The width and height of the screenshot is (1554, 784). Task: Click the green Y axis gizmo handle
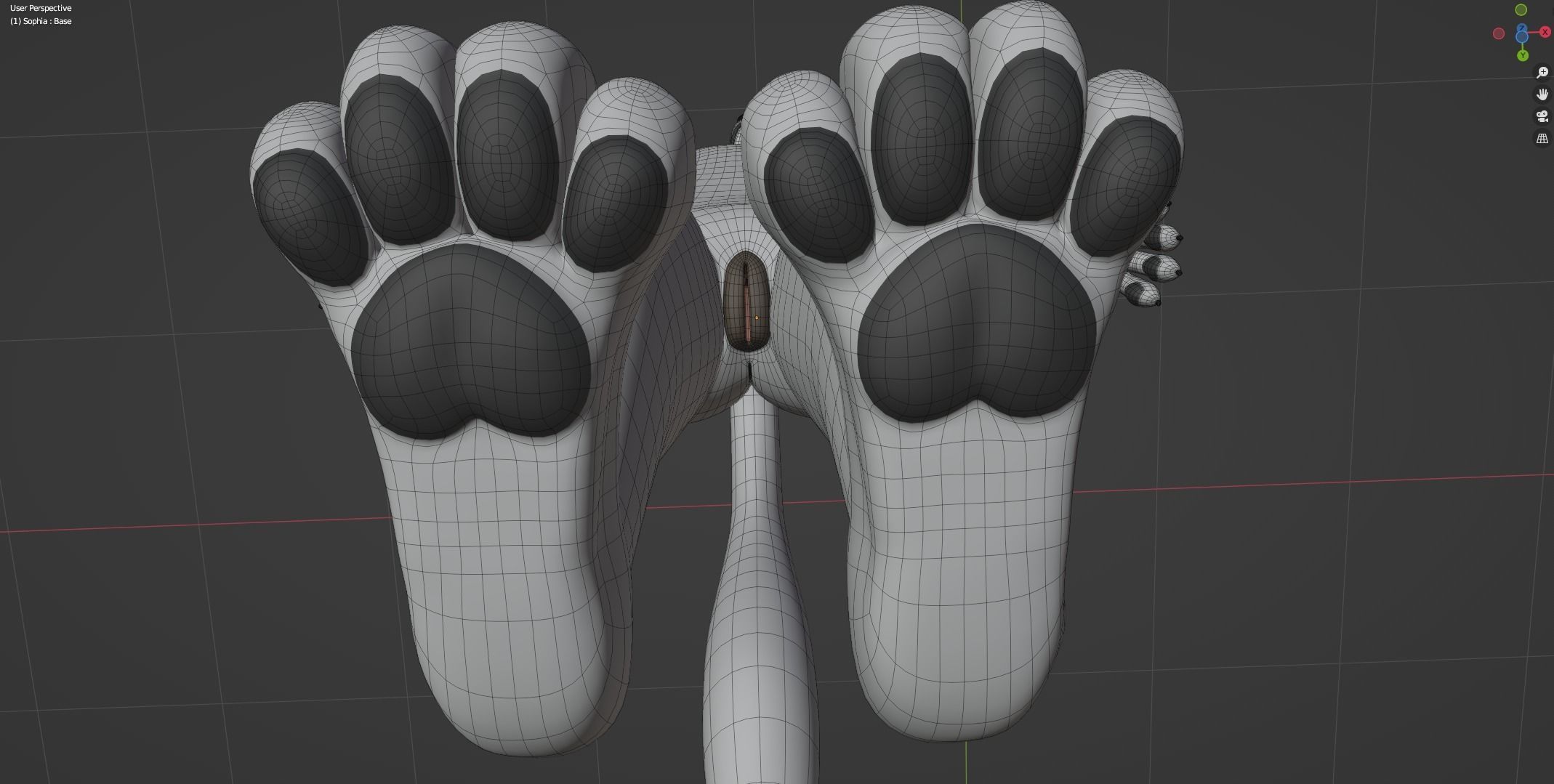click(x=1523, y=55)
